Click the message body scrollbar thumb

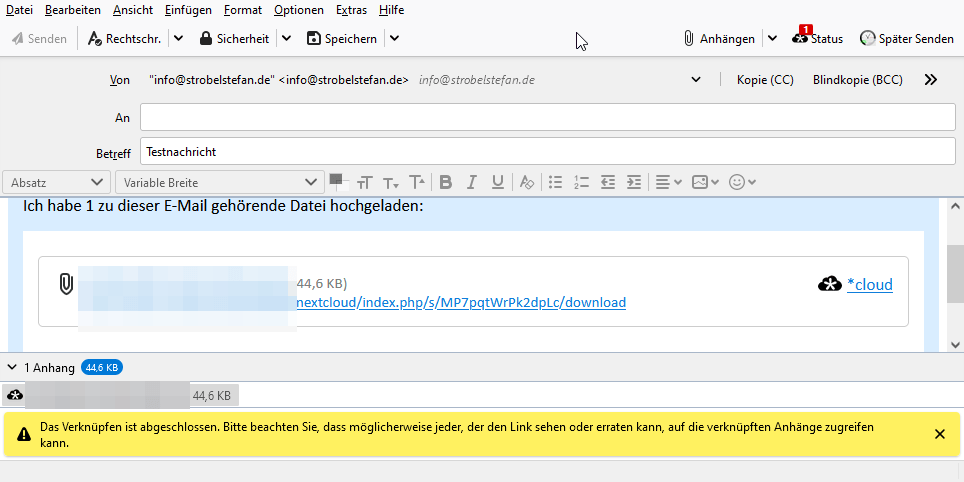pyautogui.click(x=954, y=274)
